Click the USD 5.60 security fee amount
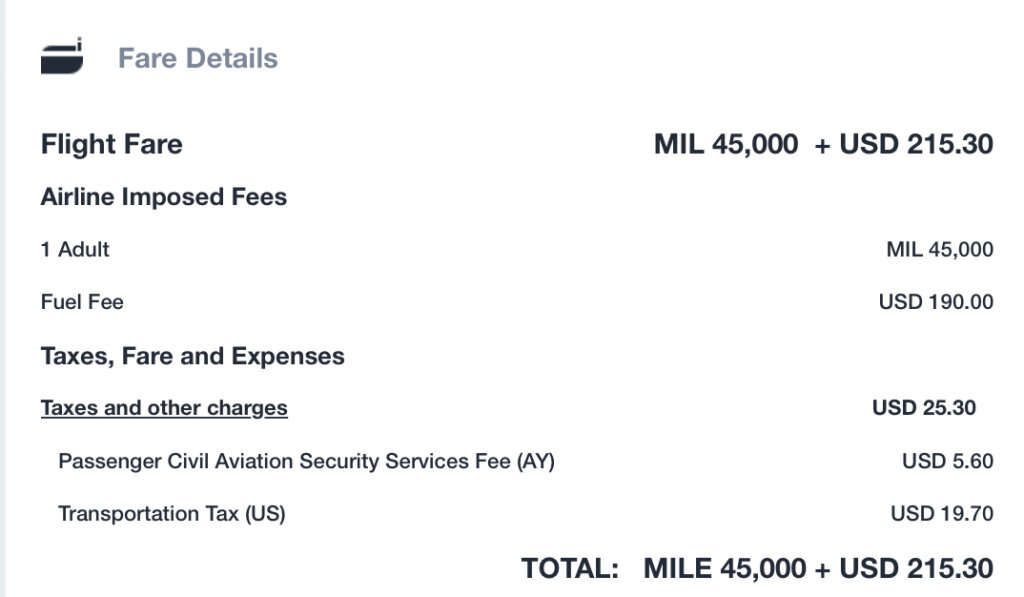This screenshot has height=597, width=1024. 947,461
